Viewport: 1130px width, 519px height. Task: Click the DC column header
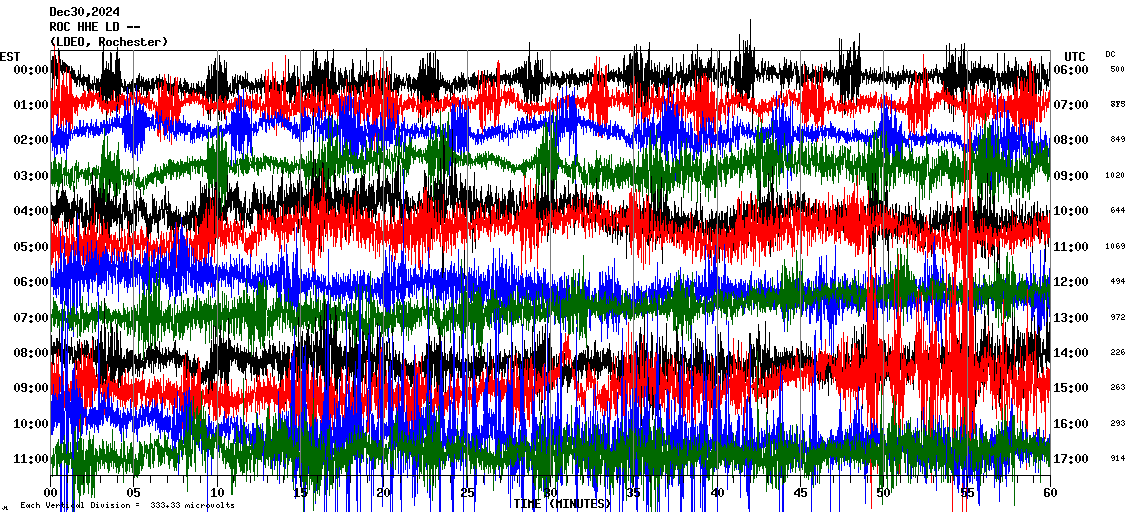click(x=1110, y=54)
